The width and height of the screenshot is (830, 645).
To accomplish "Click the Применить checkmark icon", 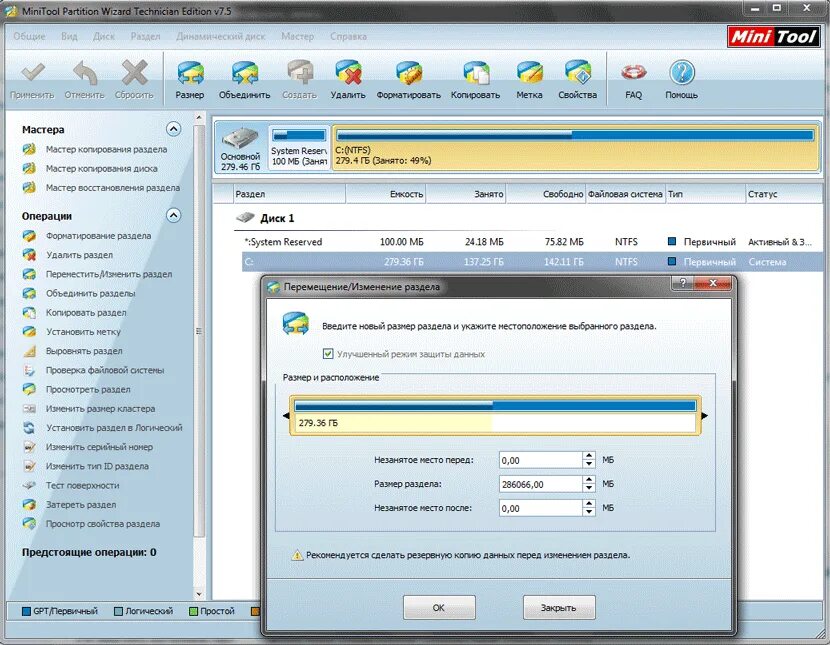I will coord(33,73).
